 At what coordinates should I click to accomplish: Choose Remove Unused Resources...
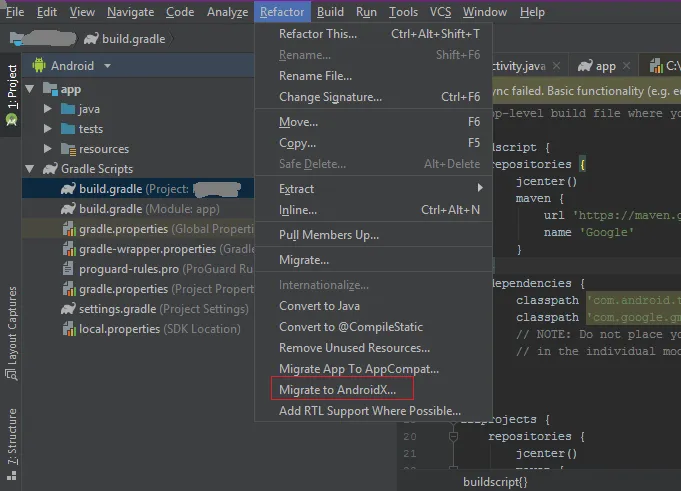[x=374, y=348]
